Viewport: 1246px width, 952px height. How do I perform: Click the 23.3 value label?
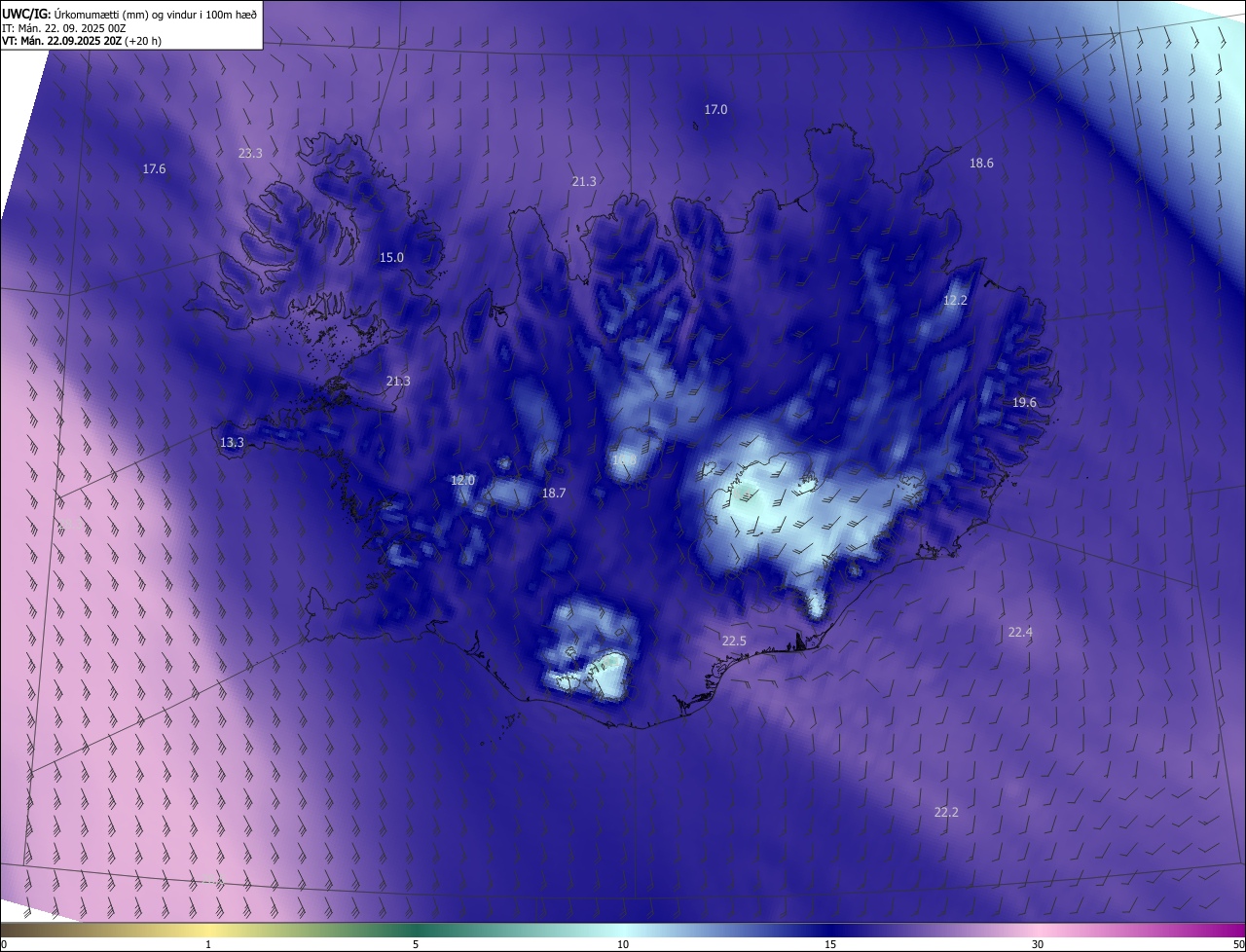[250, 153]
